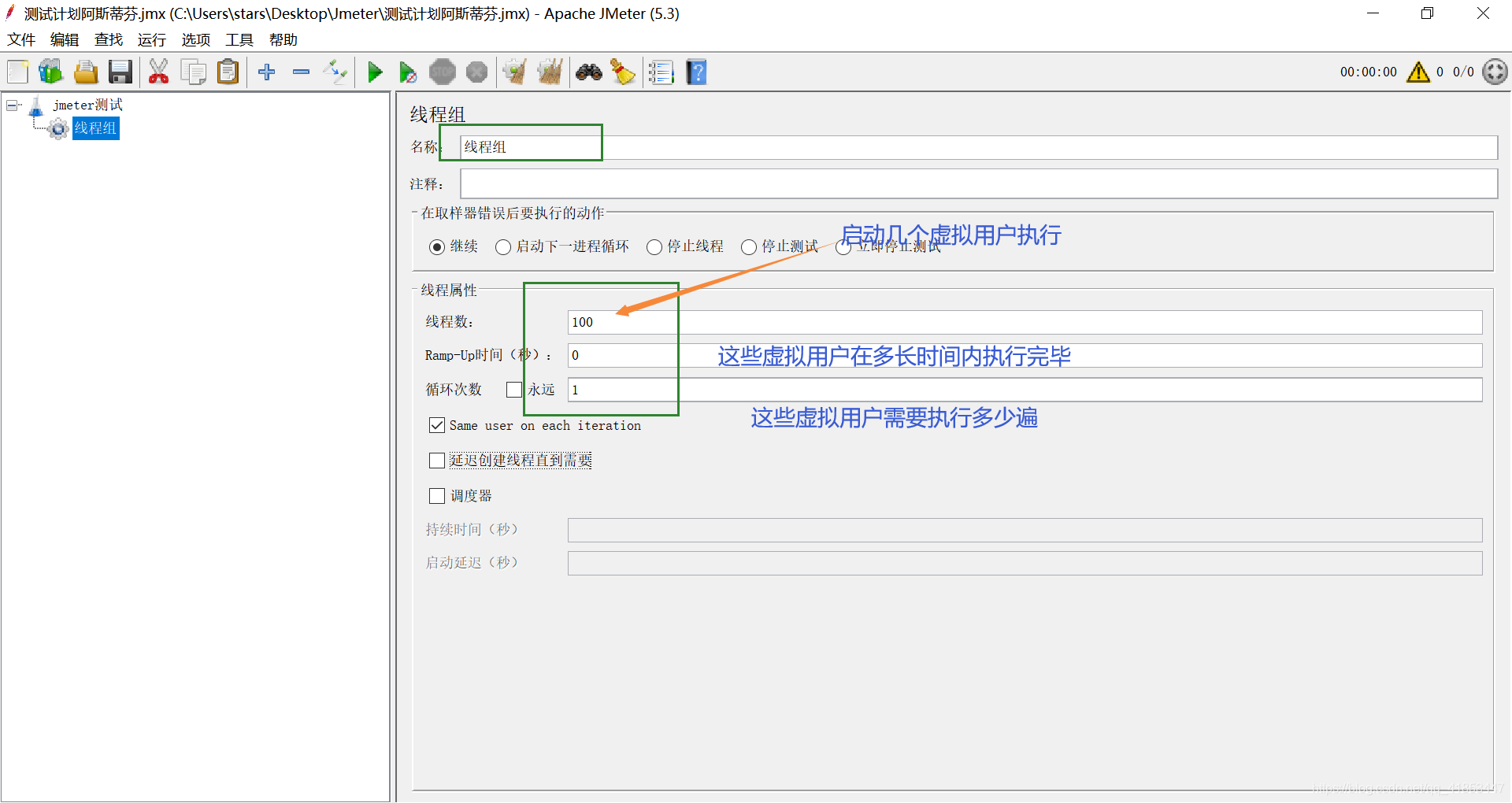1512x803 pixels.
Task: Select the 继续 radio button
Action: pyautogui.click(x=437, y=247)
